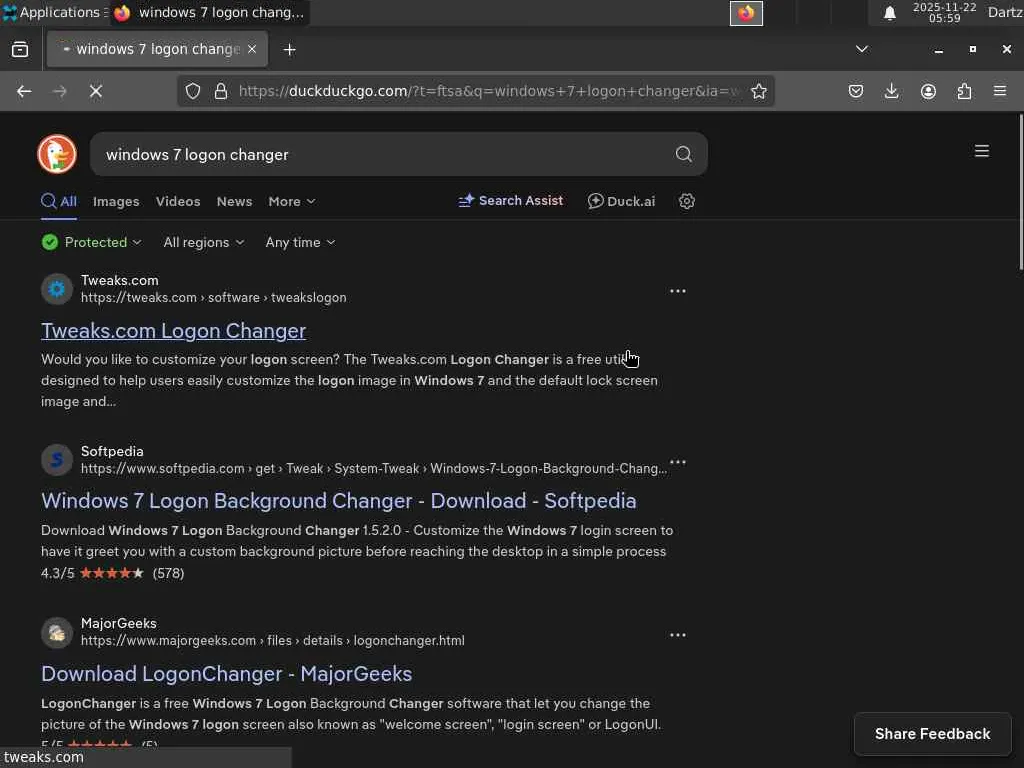Click the page vertical scrollbar
1024x768 pixels.
[x=1020, y=192]
